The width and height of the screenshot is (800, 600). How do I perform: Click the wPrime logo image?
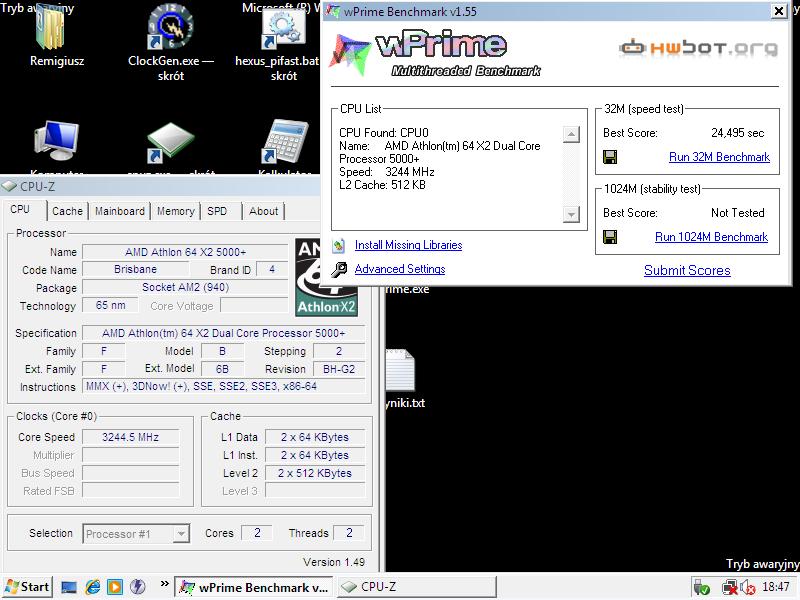click(x=435, y=53)
